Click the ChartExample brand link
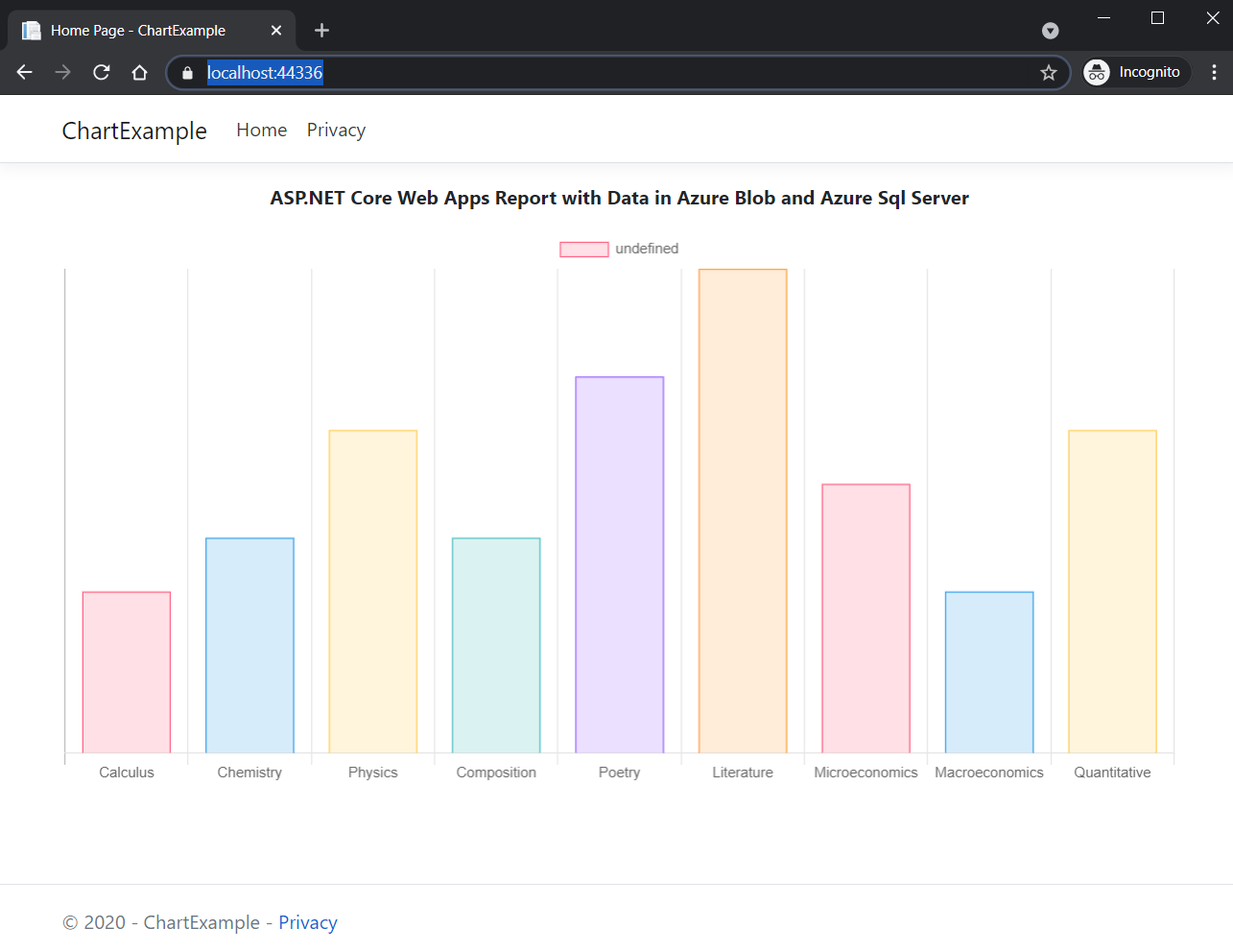The width and height of the screenshot is (1233, 952). 133,130
